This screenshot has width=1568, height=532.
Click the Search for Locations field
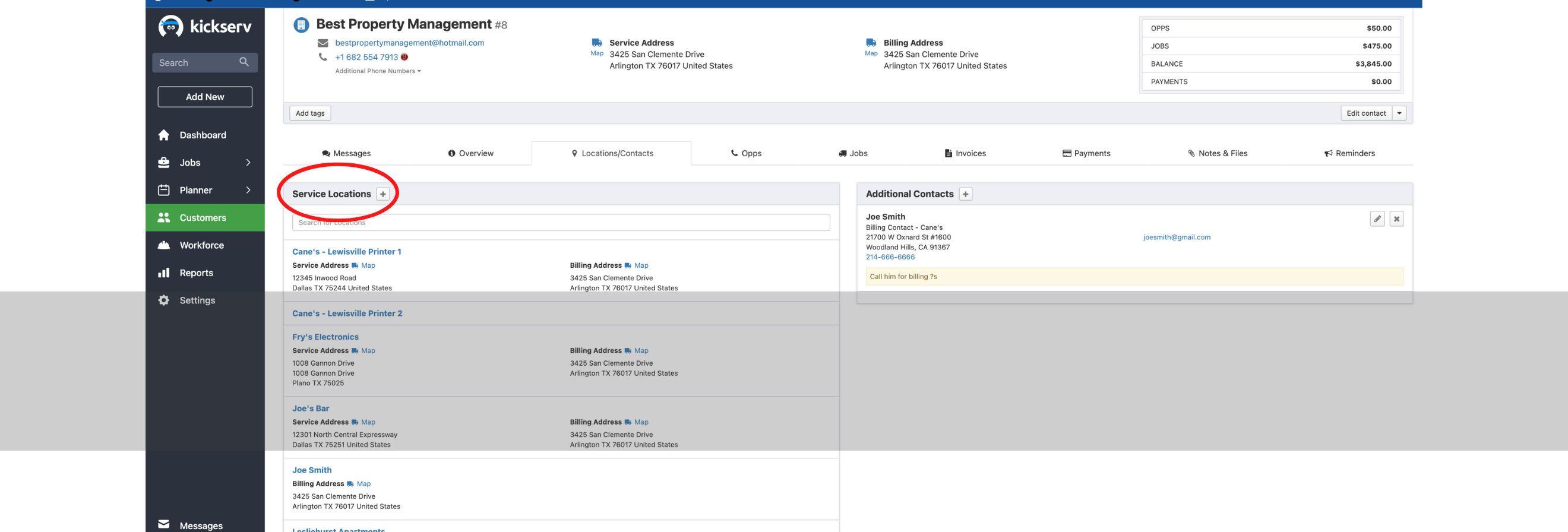[x=560, y=223]
